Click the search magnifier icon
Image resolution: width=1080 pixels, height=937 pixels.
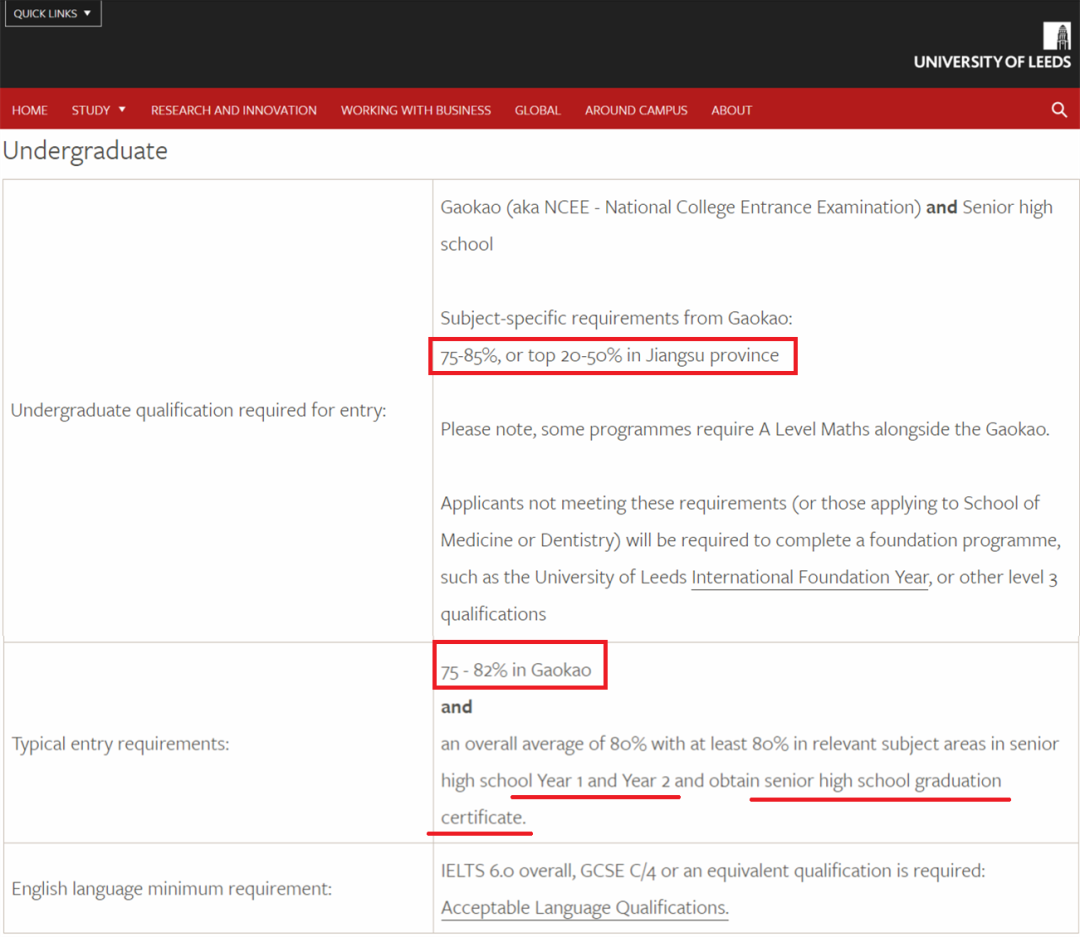click(1059, 110)
